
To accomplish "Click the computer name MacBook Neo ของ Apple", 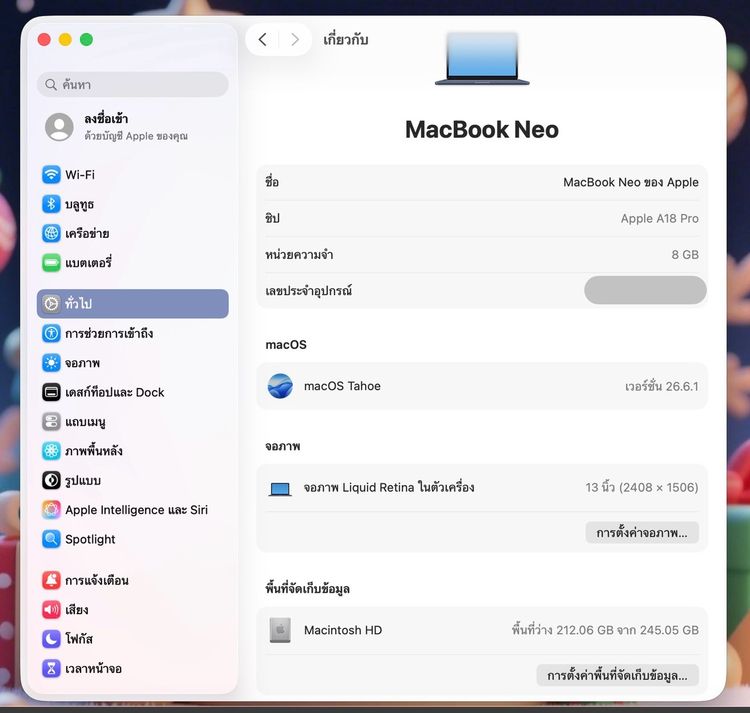I will point(631,182).
